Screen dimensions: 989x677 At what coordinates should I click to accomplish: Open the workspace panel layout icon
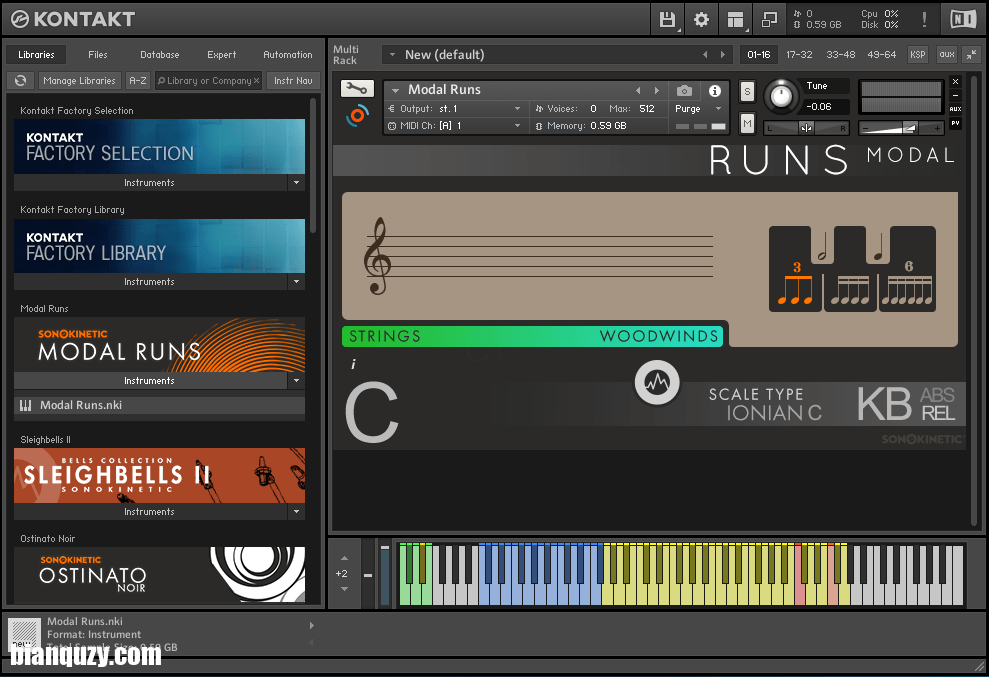tap(735, 20)
